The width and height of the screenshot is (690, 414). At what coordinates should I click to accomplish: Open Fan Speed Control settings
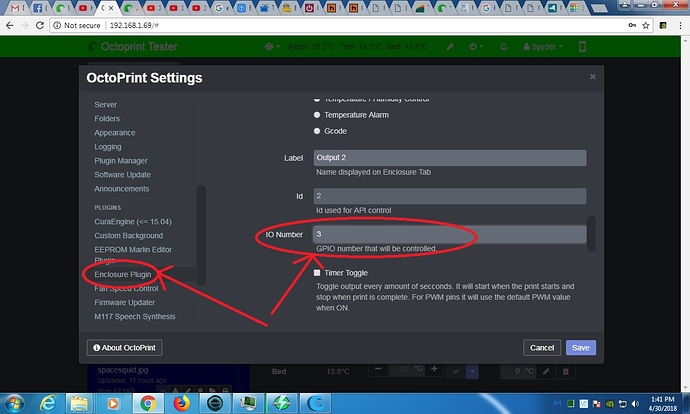tap(126, 289)
